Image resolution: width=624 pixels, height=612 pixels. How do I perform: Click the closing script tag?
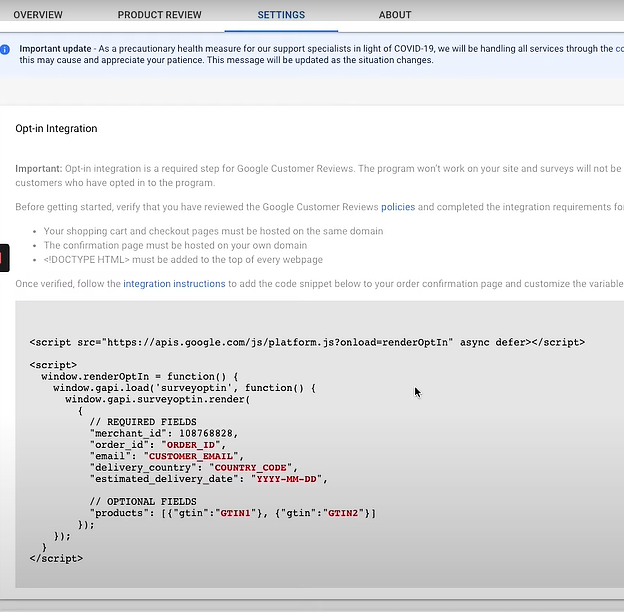click(56, 559)
